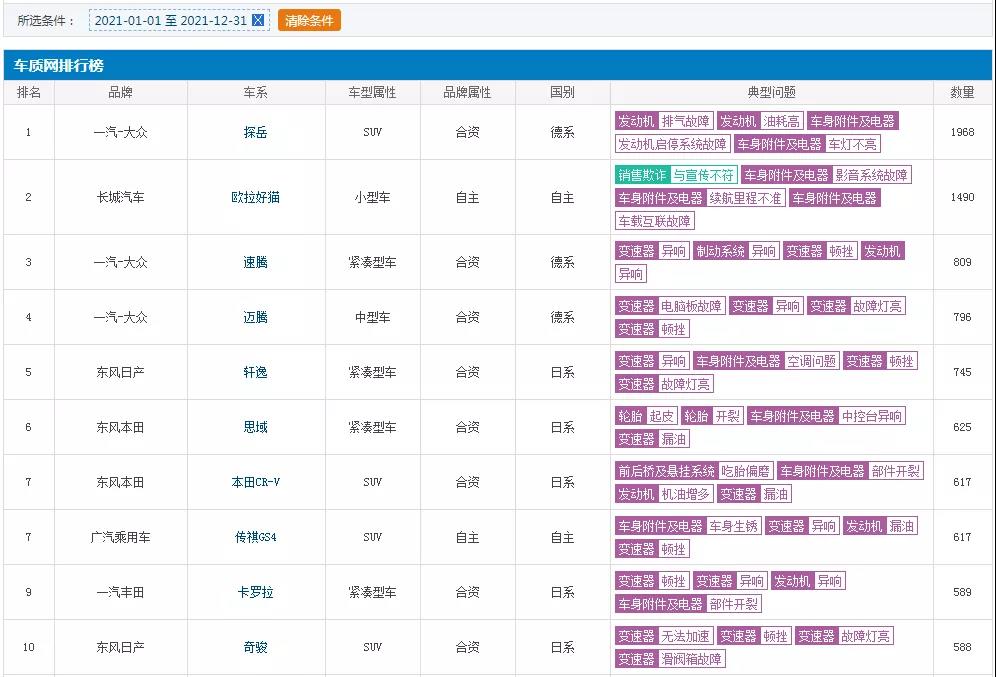Select the 车系 column header

pyautogui.click(x=256, y=92)
